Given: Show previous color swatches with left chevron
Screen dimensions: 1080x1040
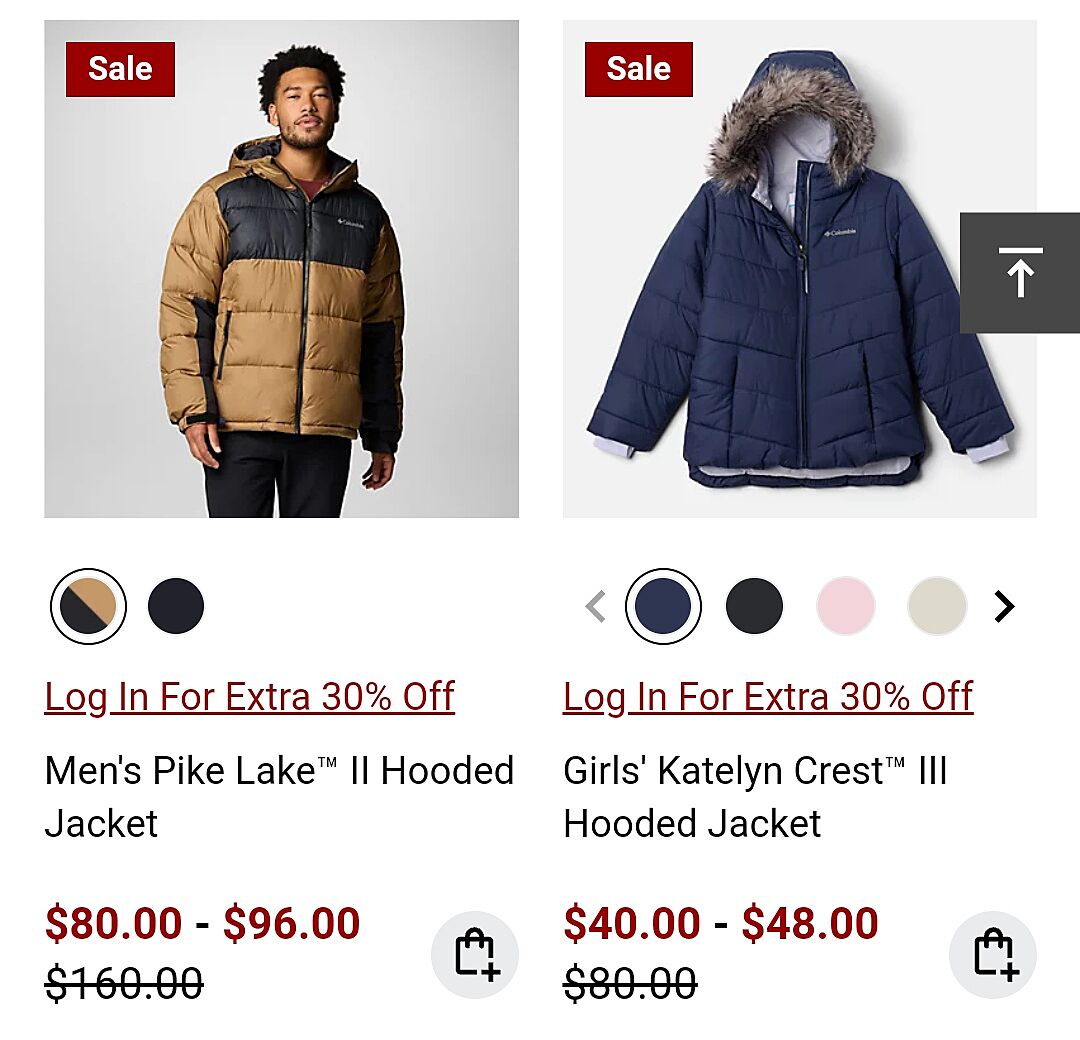Looking at the screenshot, I should (596, 606).
